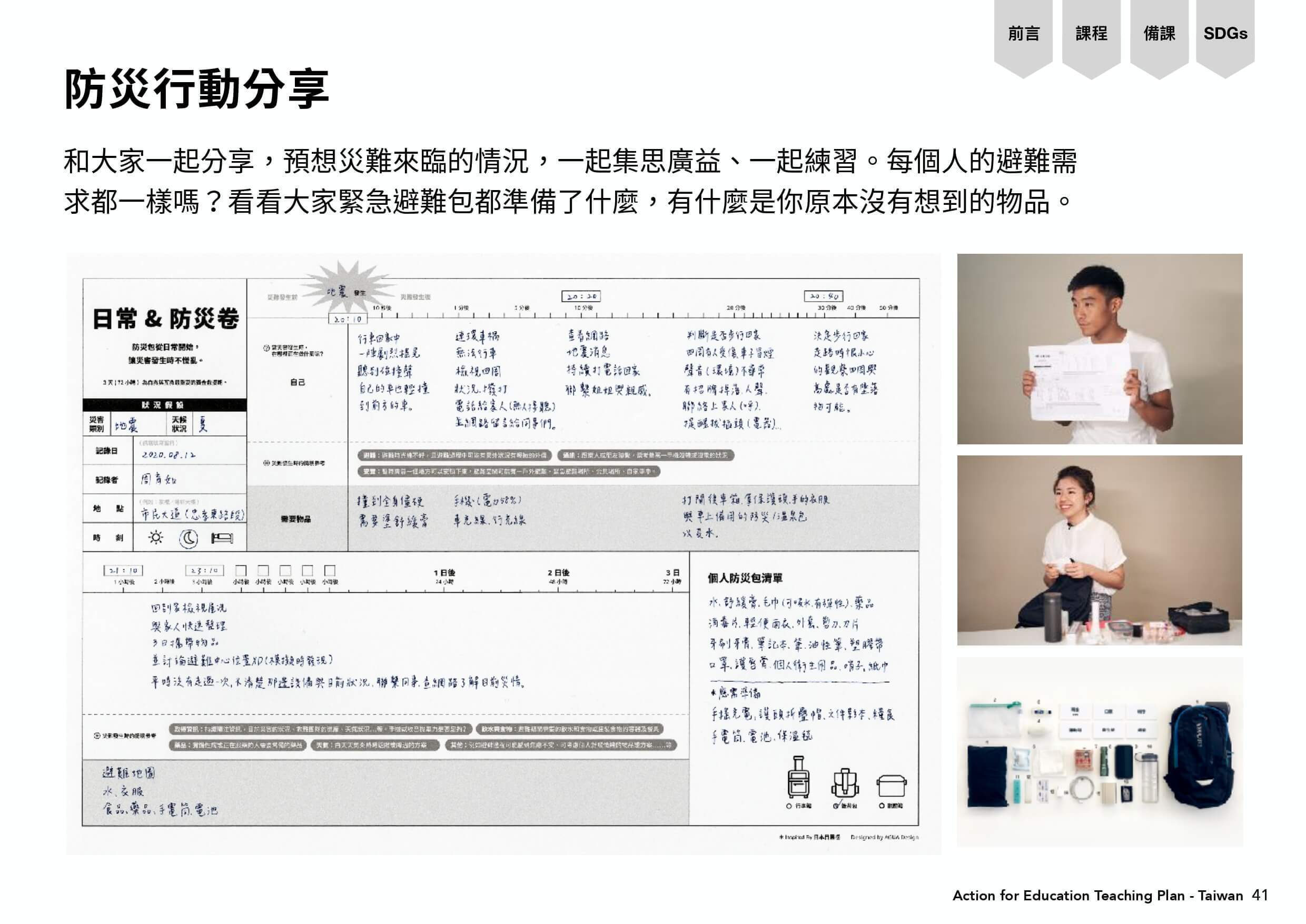
Task: Click the 2 日後 timeline marker
Action: coord(558,577)
